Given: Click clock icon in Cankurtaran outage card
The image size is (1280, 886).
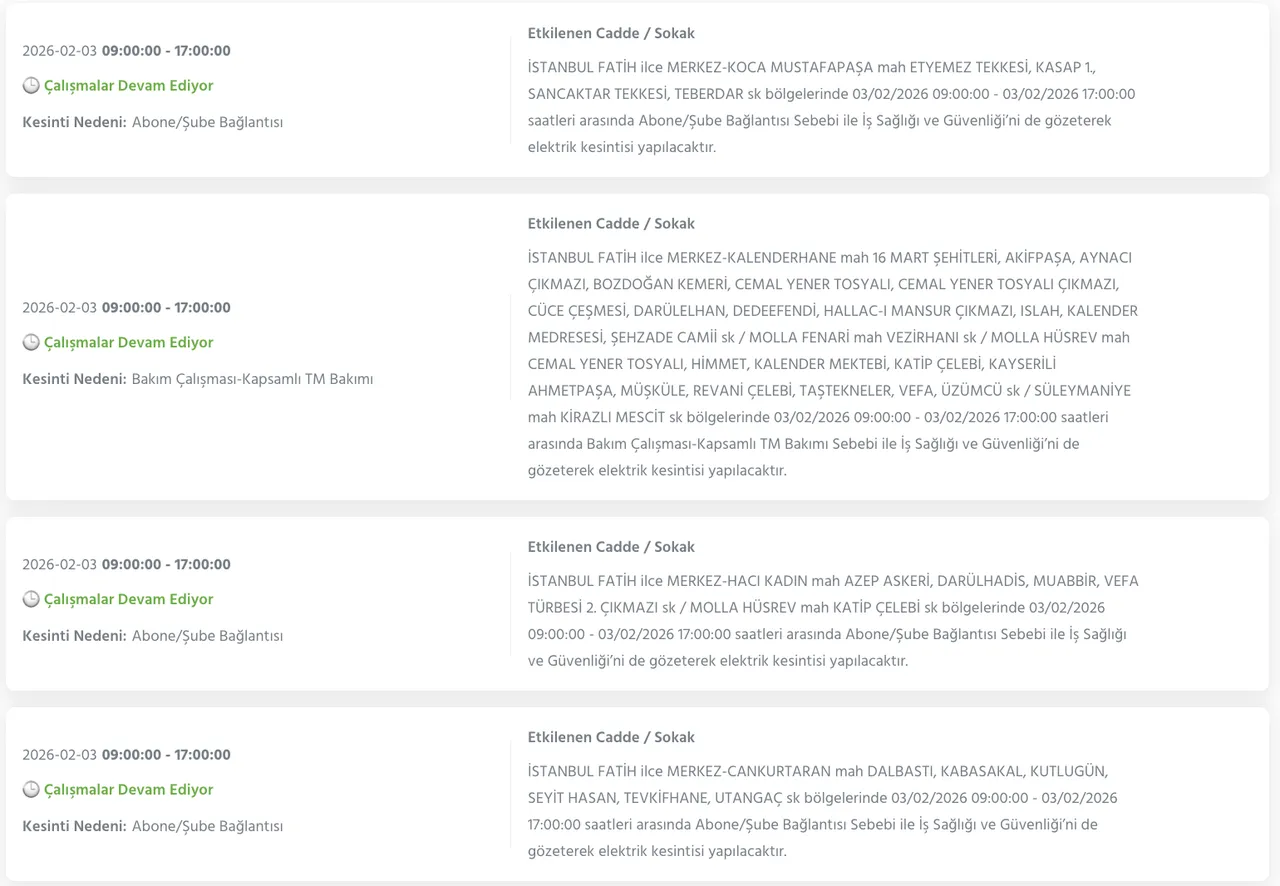Looking at the screenshot, I should click(31, 790).
